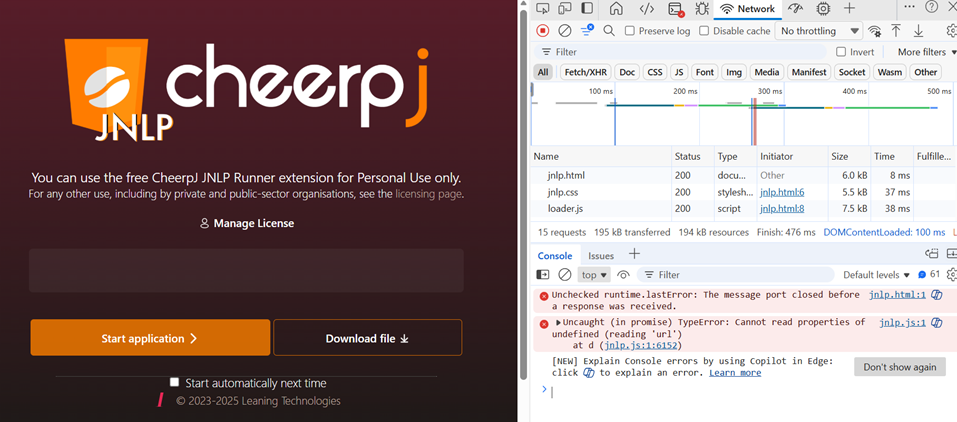This screenshot has height=422, width=957.
Task: Toggle device emulation icon in DevTools
Action: [565, 9]
